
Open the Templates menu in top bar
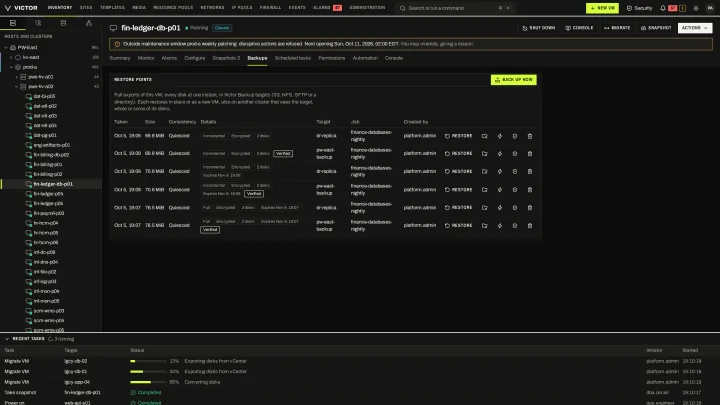(x=112, y=8)
